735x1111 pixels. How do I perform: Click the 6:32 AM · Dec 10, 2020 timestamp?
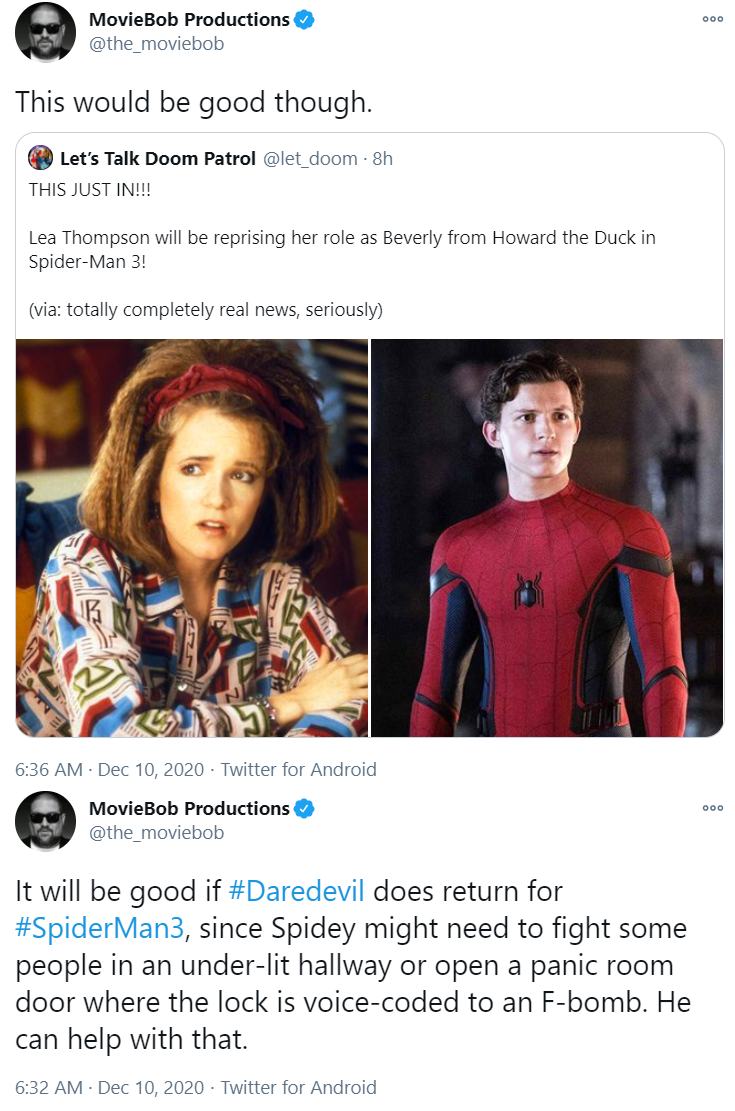[109, 1088]
